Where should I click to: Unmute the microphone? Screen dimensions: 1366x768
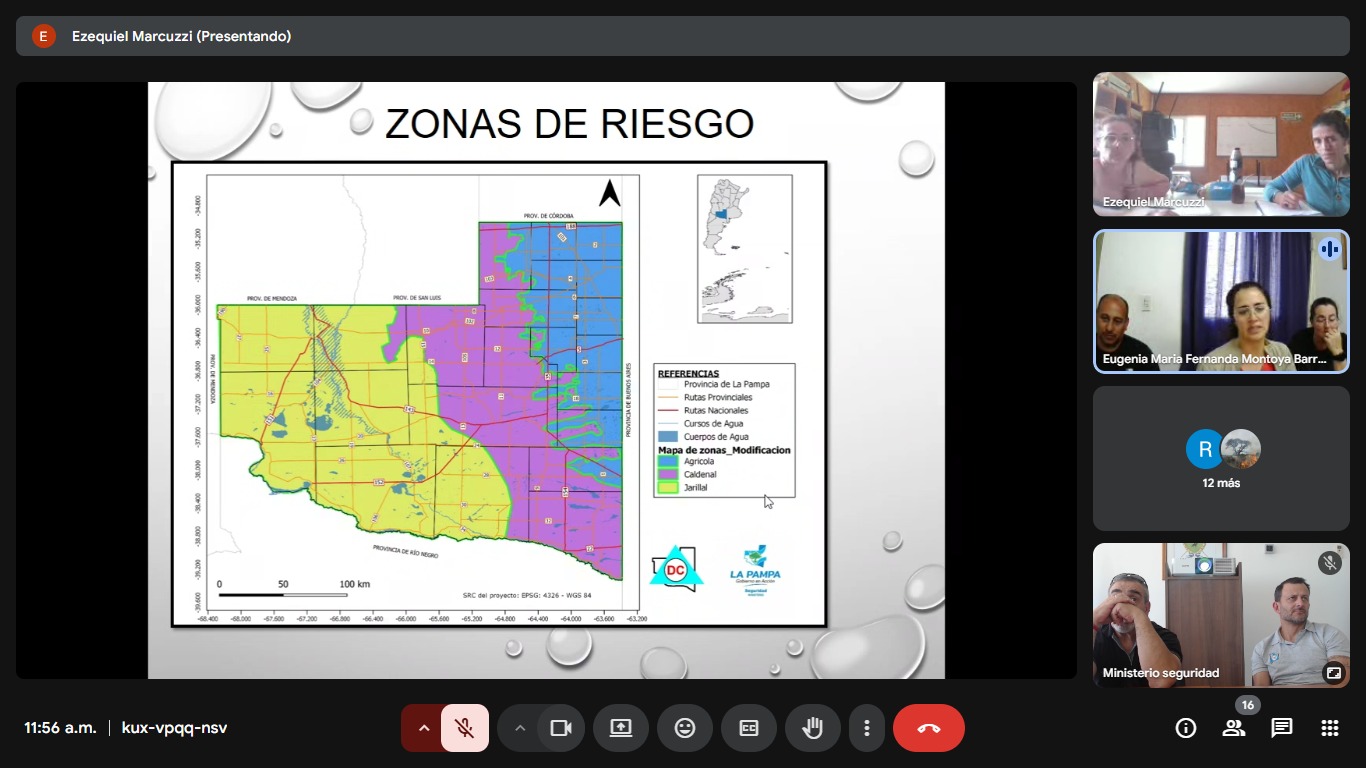pos(464,728)
